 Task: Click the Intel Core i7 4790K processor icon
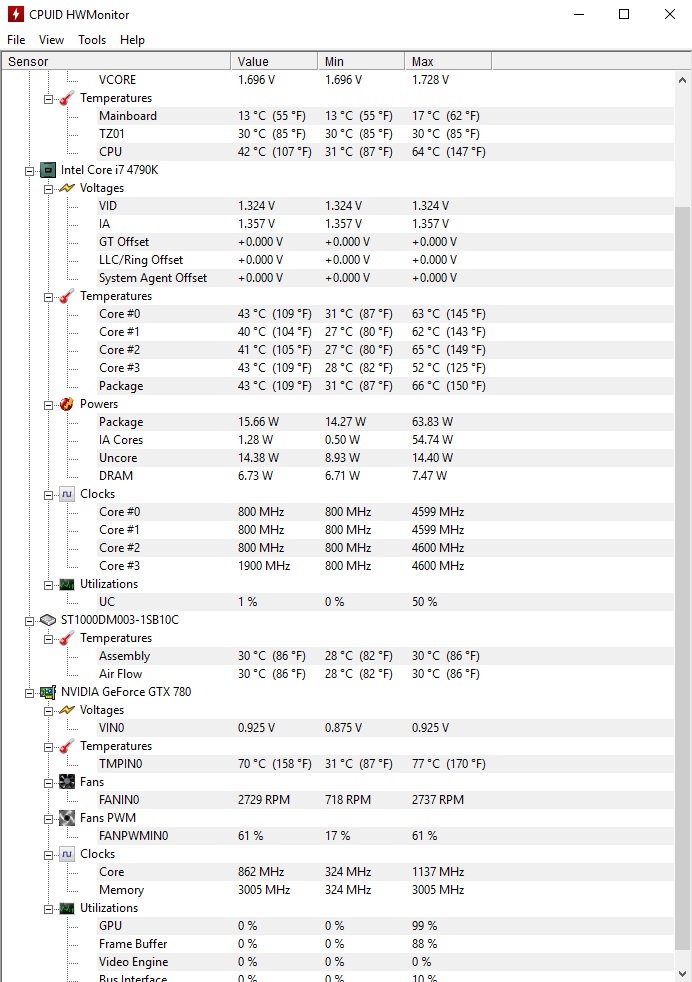pos(47,170)
